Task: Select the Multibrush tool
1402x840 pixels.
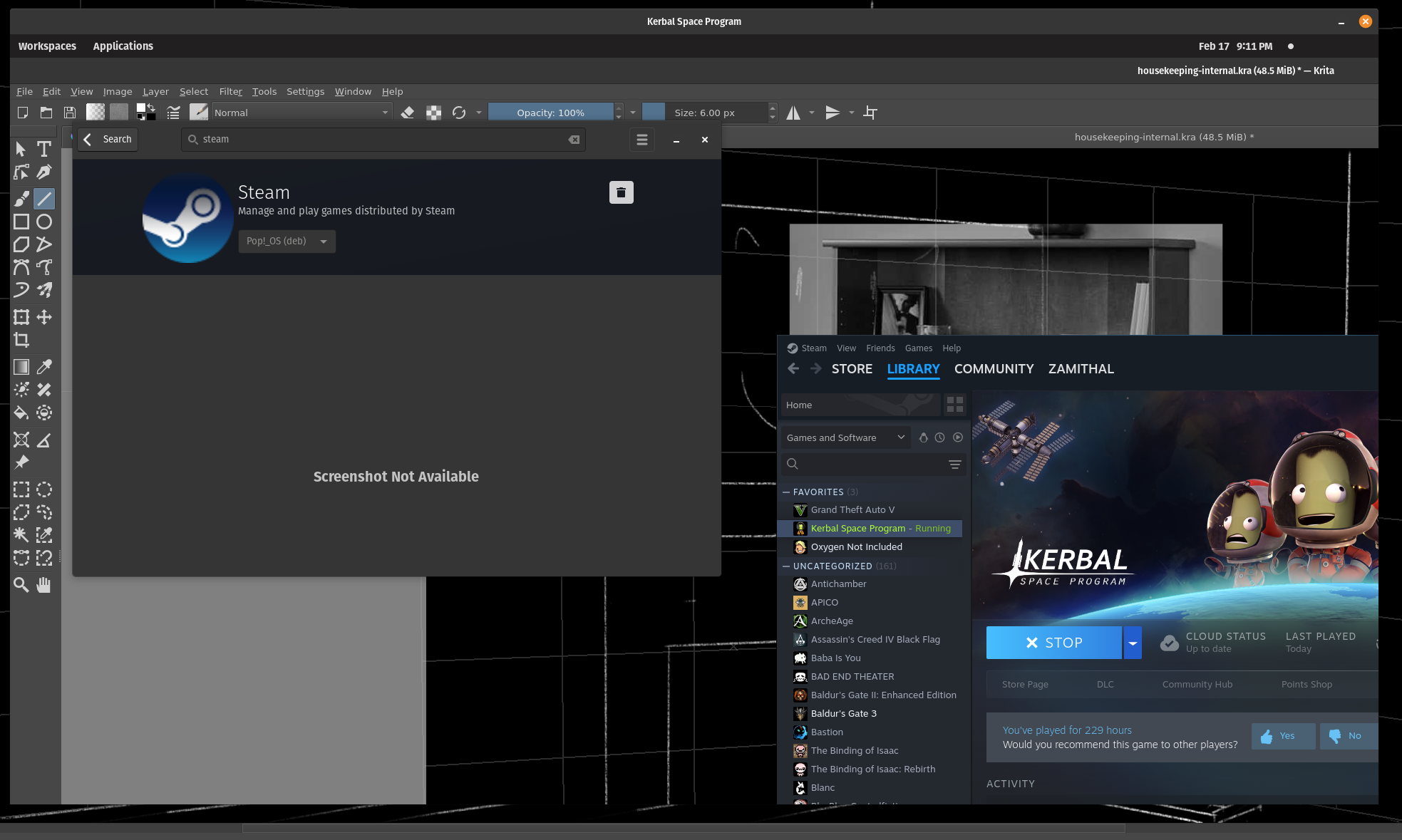Action: pyautogui.click(x=44, y=290)
